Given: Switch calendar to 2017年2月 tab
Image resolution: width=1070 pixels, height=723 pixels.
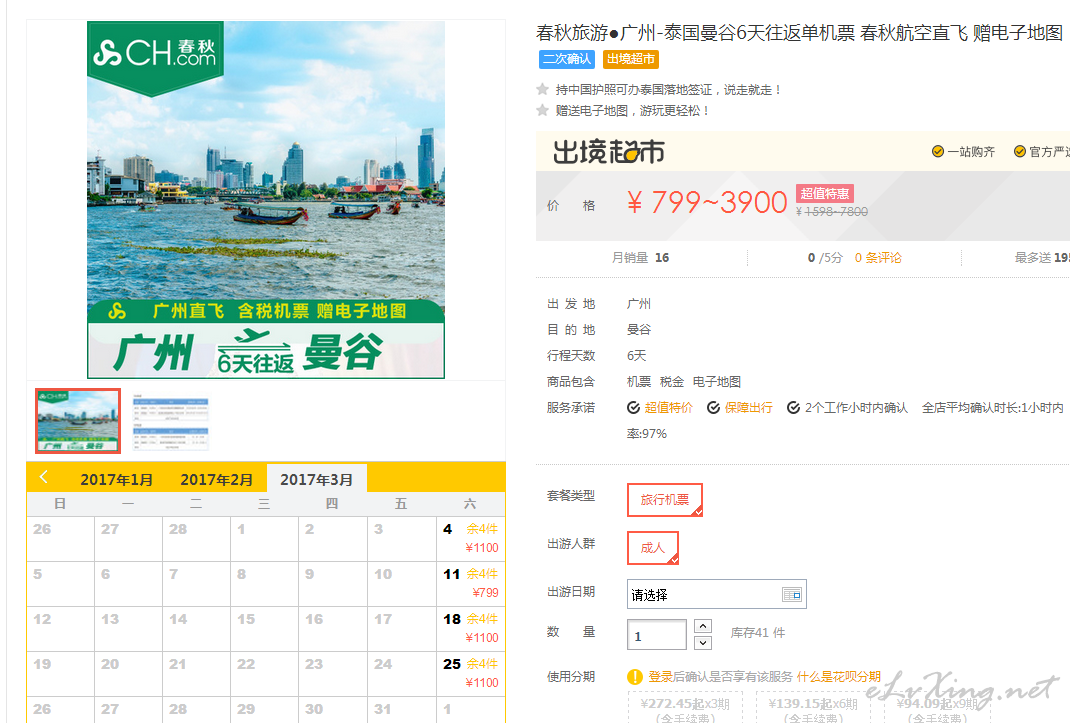Looking at the screenshot, I should 216,479.
